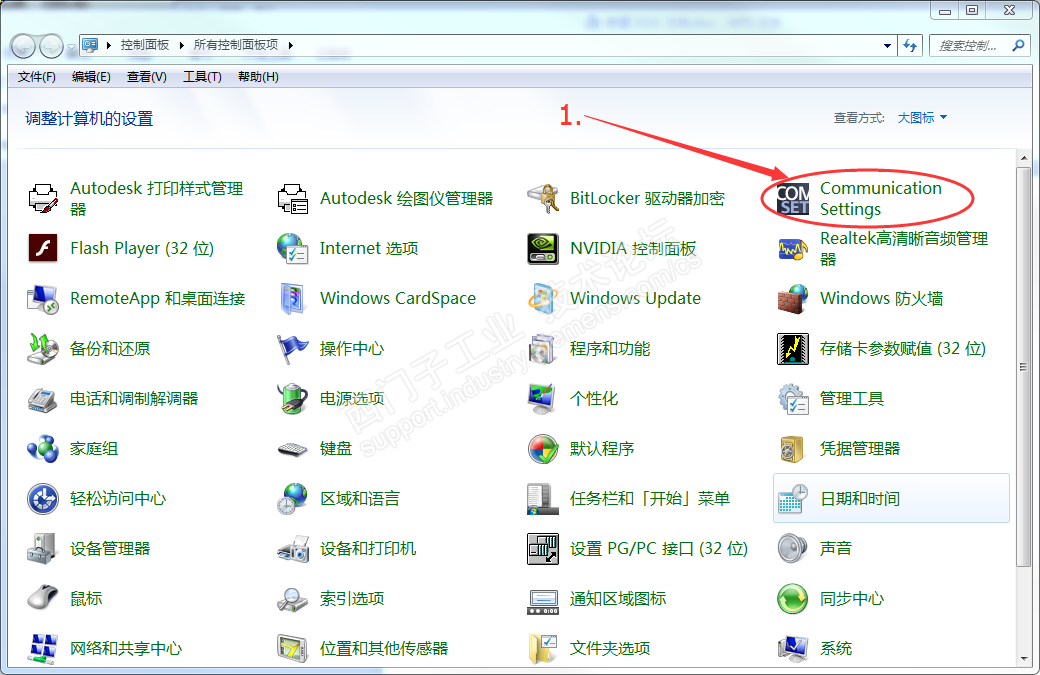Open the 程序和功能 icon
The width and height of the screenshot is (1040, 675).
click(543, 349)
